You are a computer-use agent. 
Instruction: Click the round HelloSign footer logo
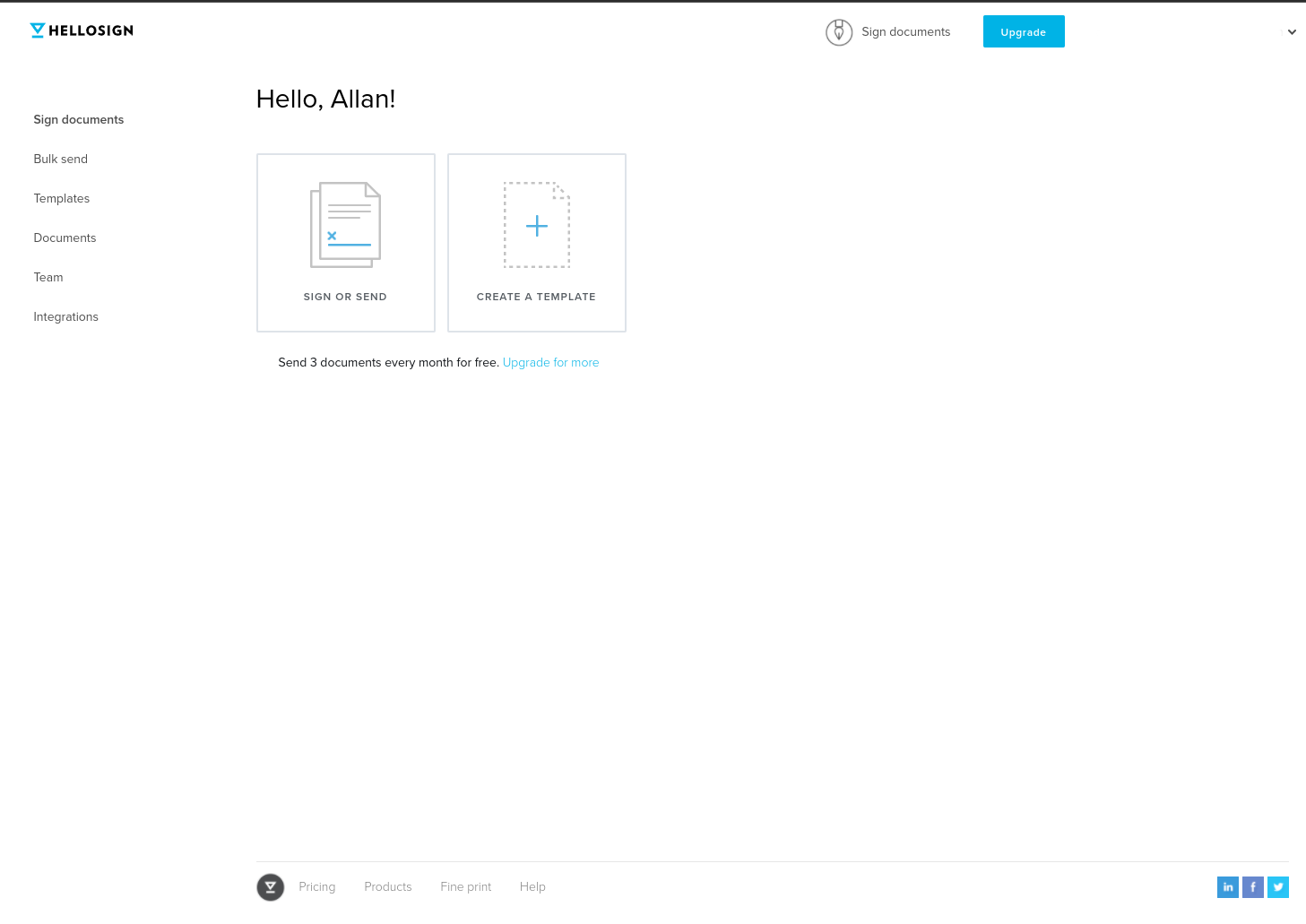[x=271, y=887]
